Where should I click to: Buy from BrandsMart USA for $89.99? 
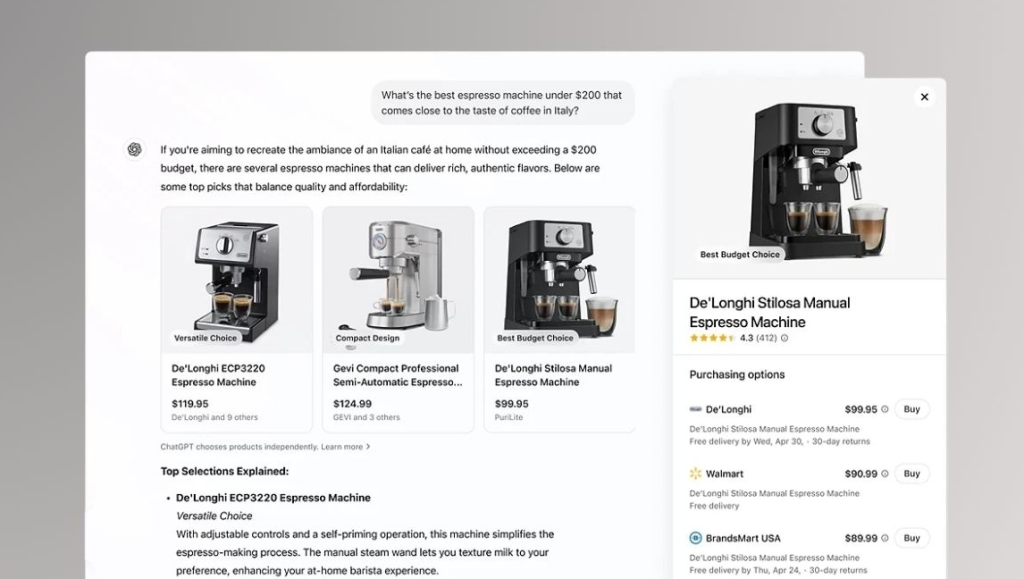pos(912,539)
